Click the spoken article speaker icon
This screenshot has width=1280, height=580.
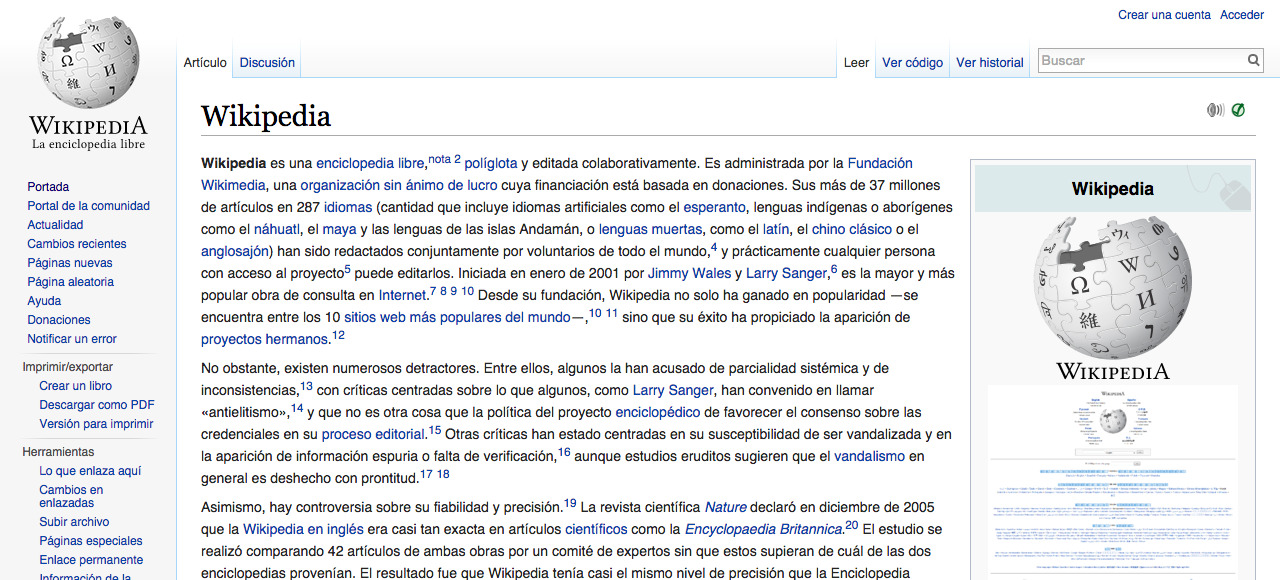(1215, 110)
